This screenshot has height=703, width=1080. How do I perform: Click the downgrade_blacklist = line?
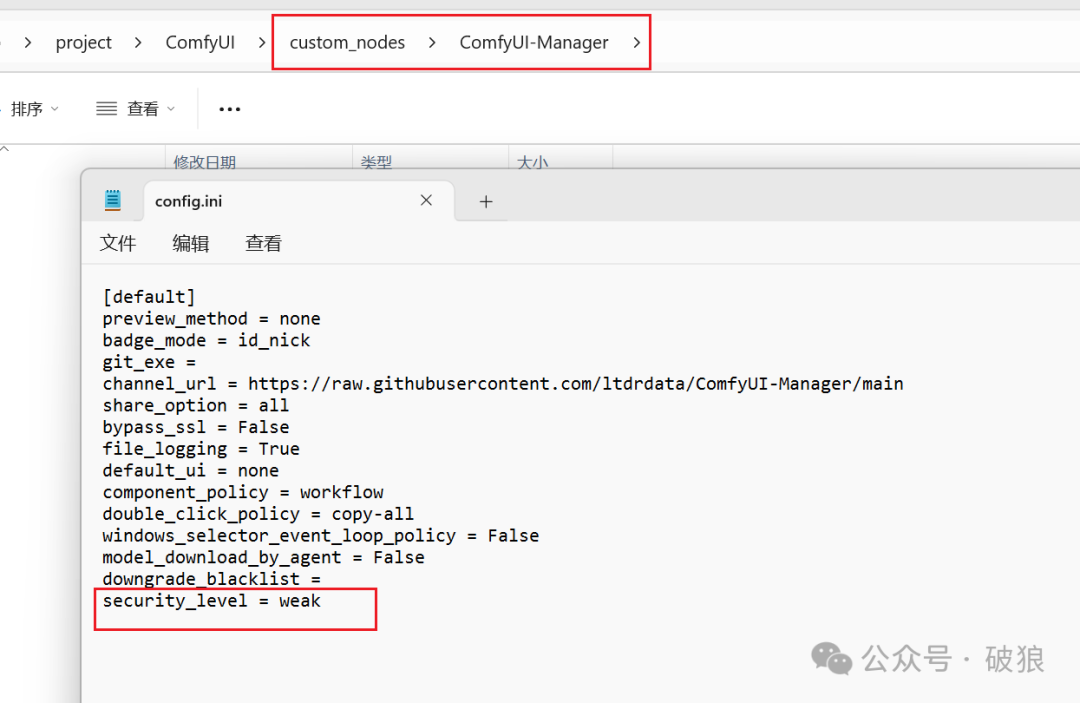tap(211, 578)
